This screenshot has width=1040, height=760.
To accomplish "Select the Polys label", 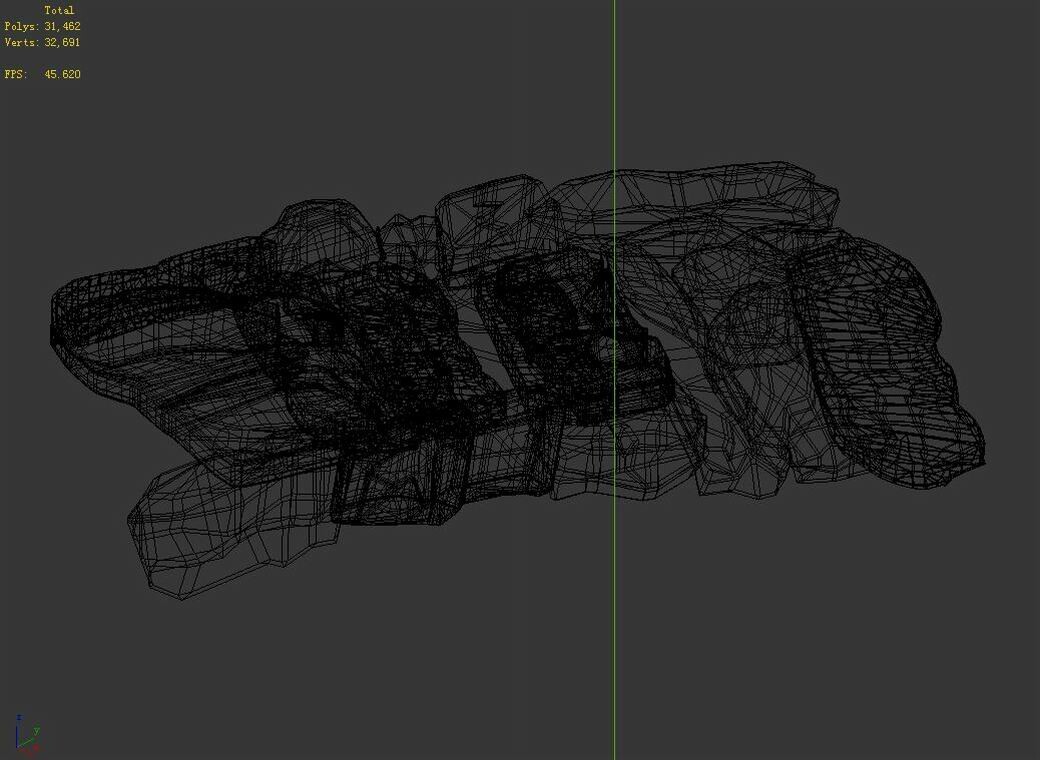I will point(22,27).
